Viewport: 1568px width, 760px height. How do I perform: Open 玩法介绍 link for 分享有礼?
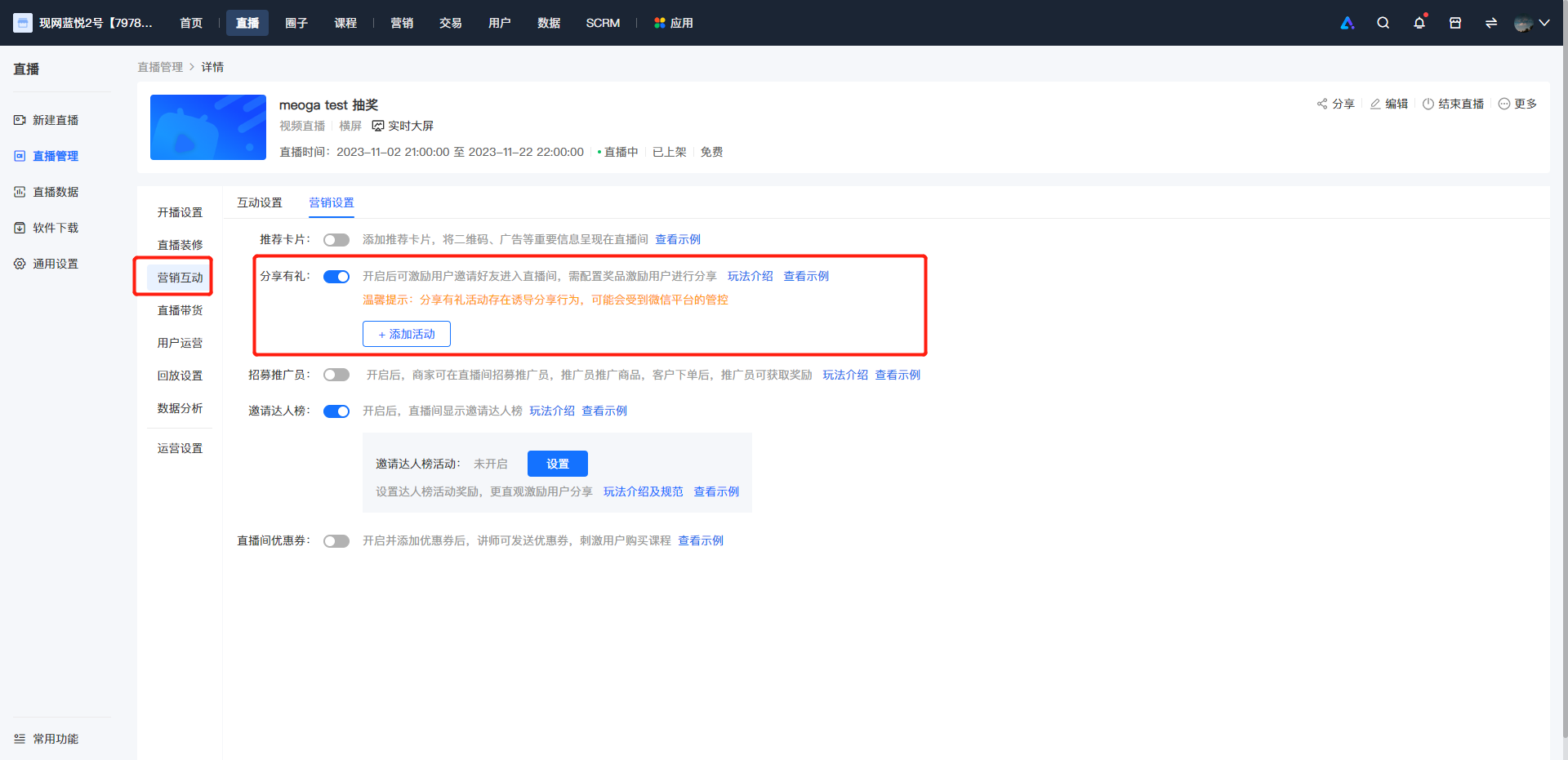(x=750, y=276)
